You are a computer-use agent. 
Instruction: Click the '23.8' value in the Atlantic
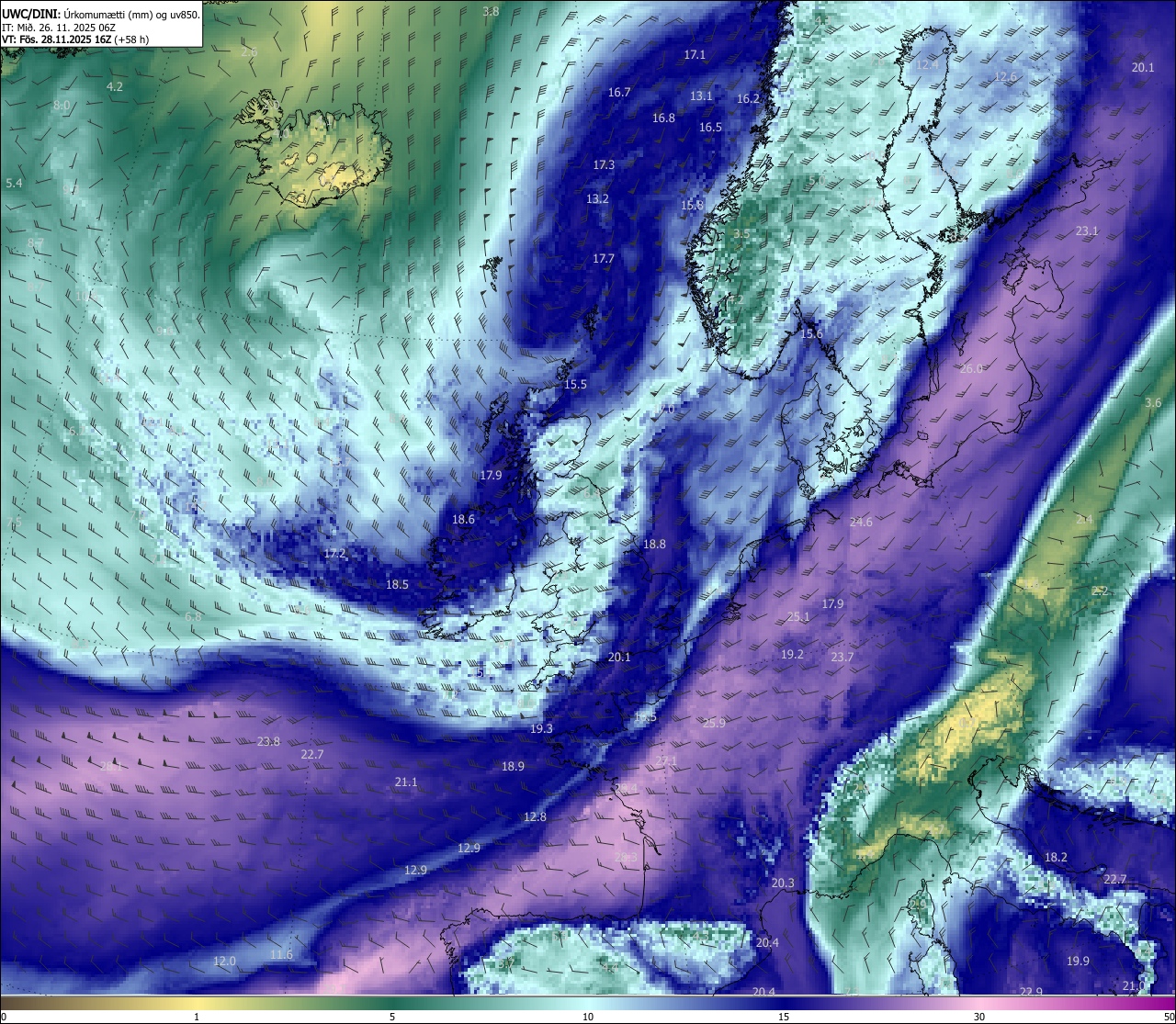(268, 741)
